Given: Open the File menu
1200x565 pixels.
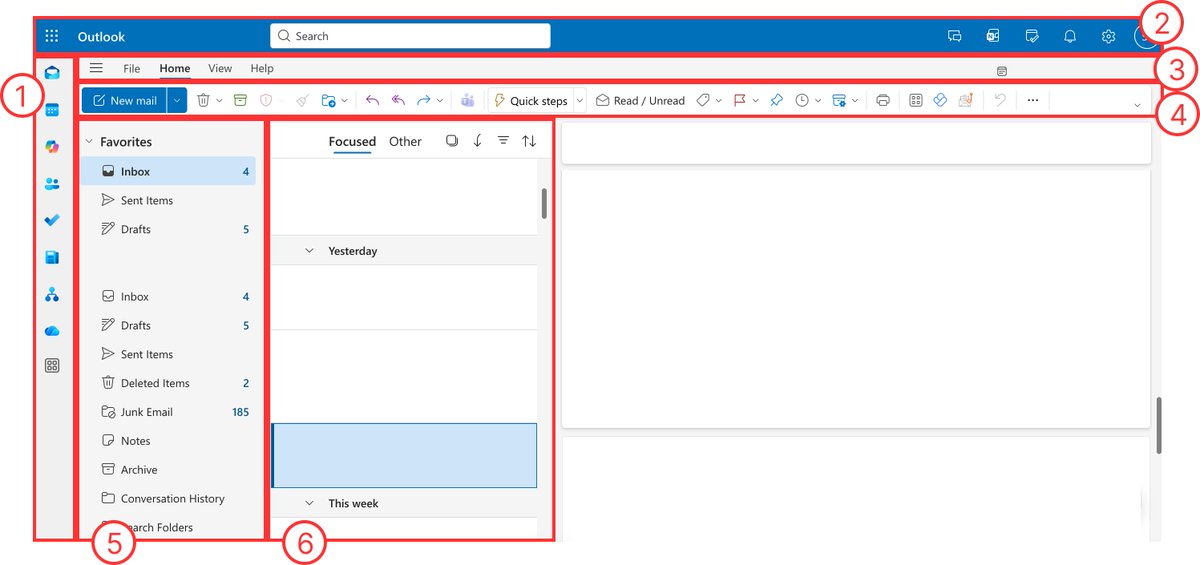Looking at the screenshot, I should pos(132,68).
